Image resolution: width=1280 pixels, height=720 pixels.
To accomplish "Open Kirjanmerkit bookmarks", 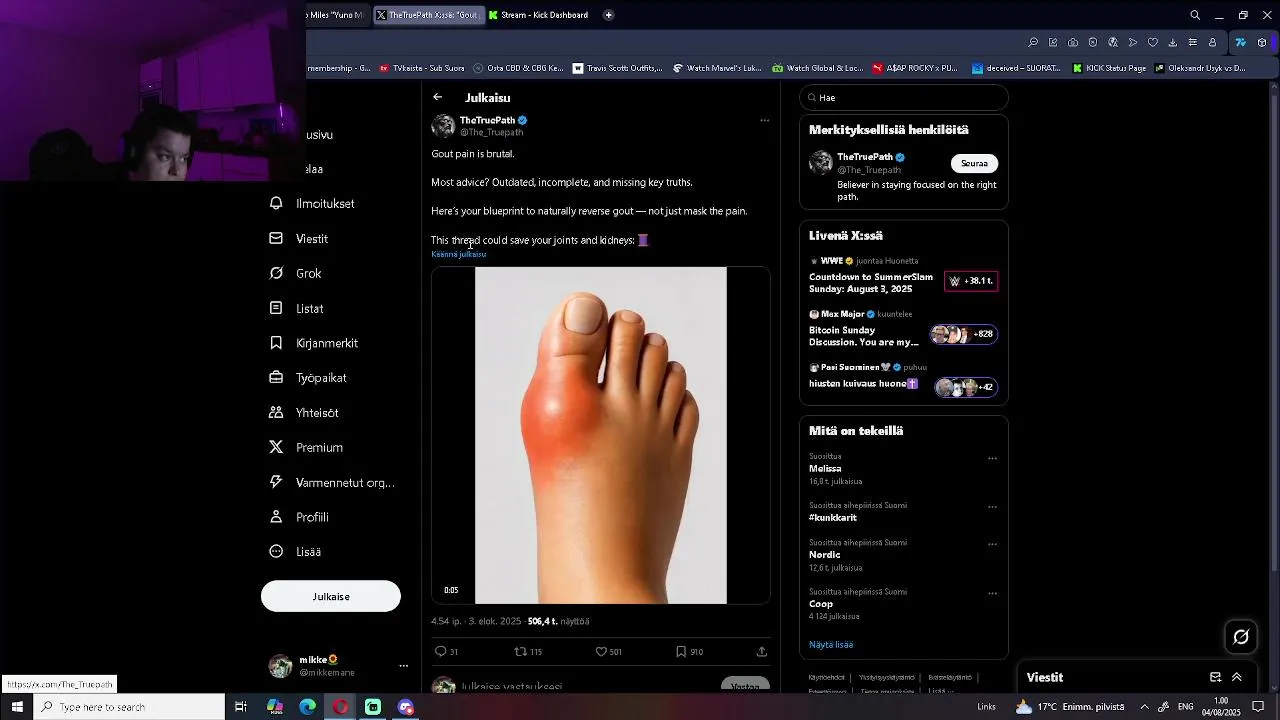I will (x=314, y=343).
